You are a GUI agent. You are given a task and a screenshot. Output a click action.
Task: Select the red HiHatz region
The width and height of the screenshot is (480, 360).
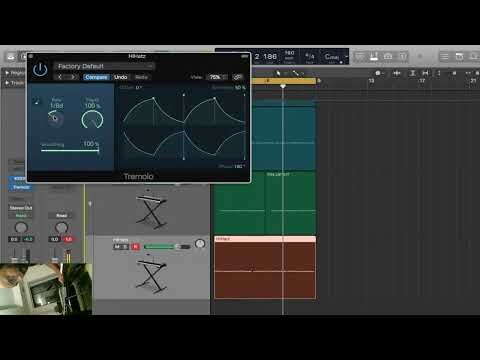[265, 267]
